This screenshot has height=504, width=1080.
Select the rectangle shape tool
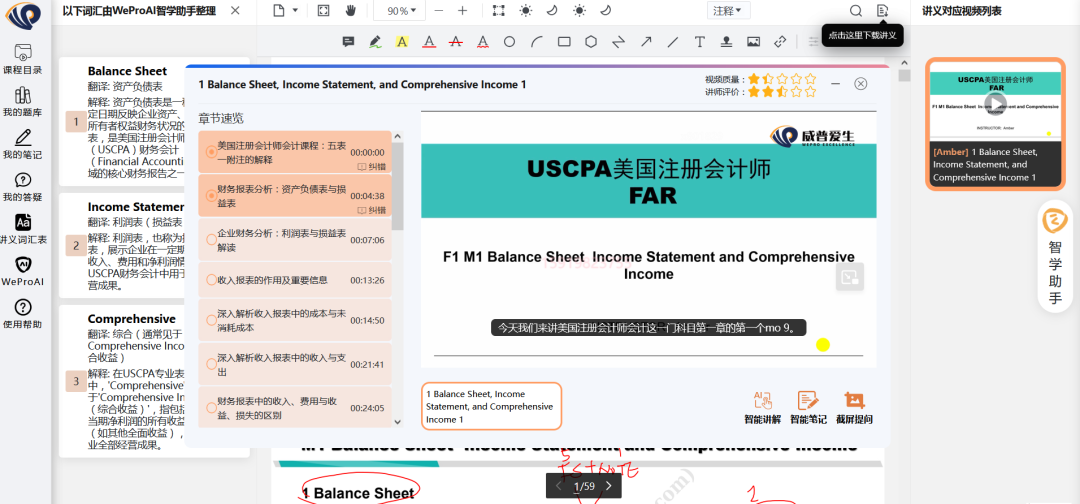pos(564,42)
